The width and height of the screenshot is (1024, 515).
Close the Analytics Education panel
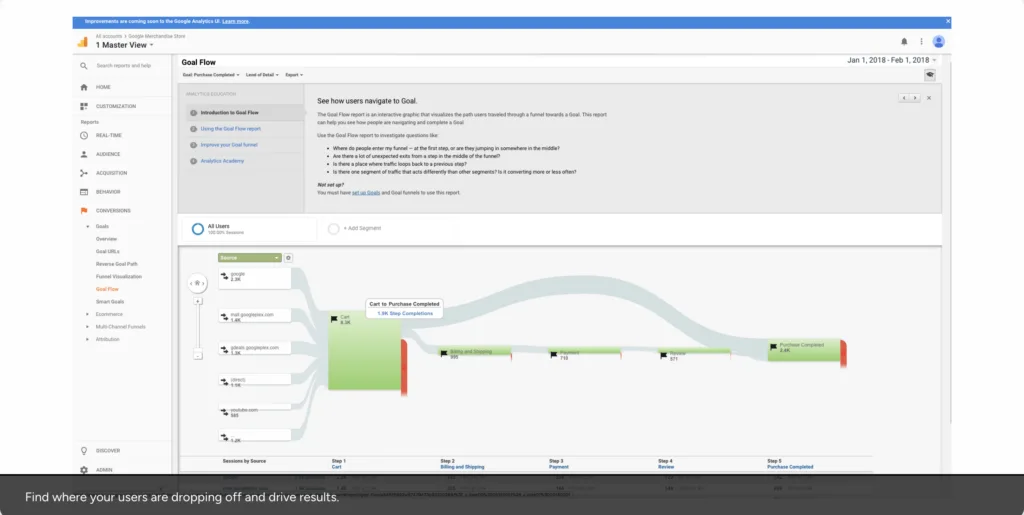(x=929, y=98)
